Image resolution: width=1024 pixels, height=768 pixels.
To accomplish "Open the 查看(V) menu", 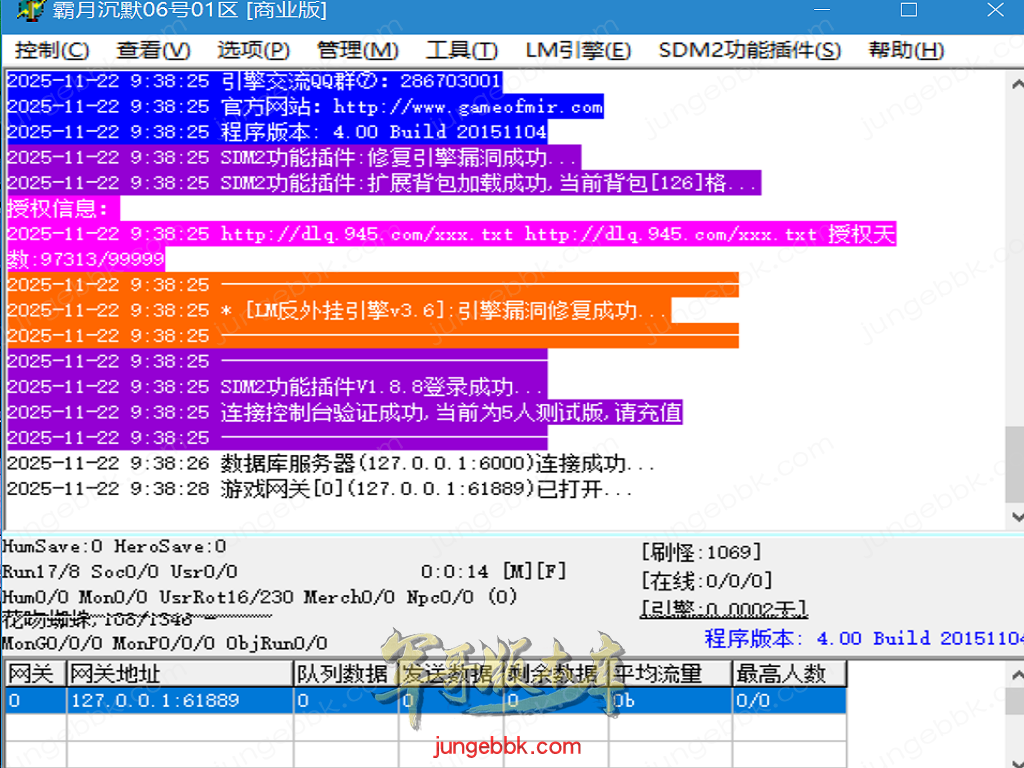I will click(153, 50).
